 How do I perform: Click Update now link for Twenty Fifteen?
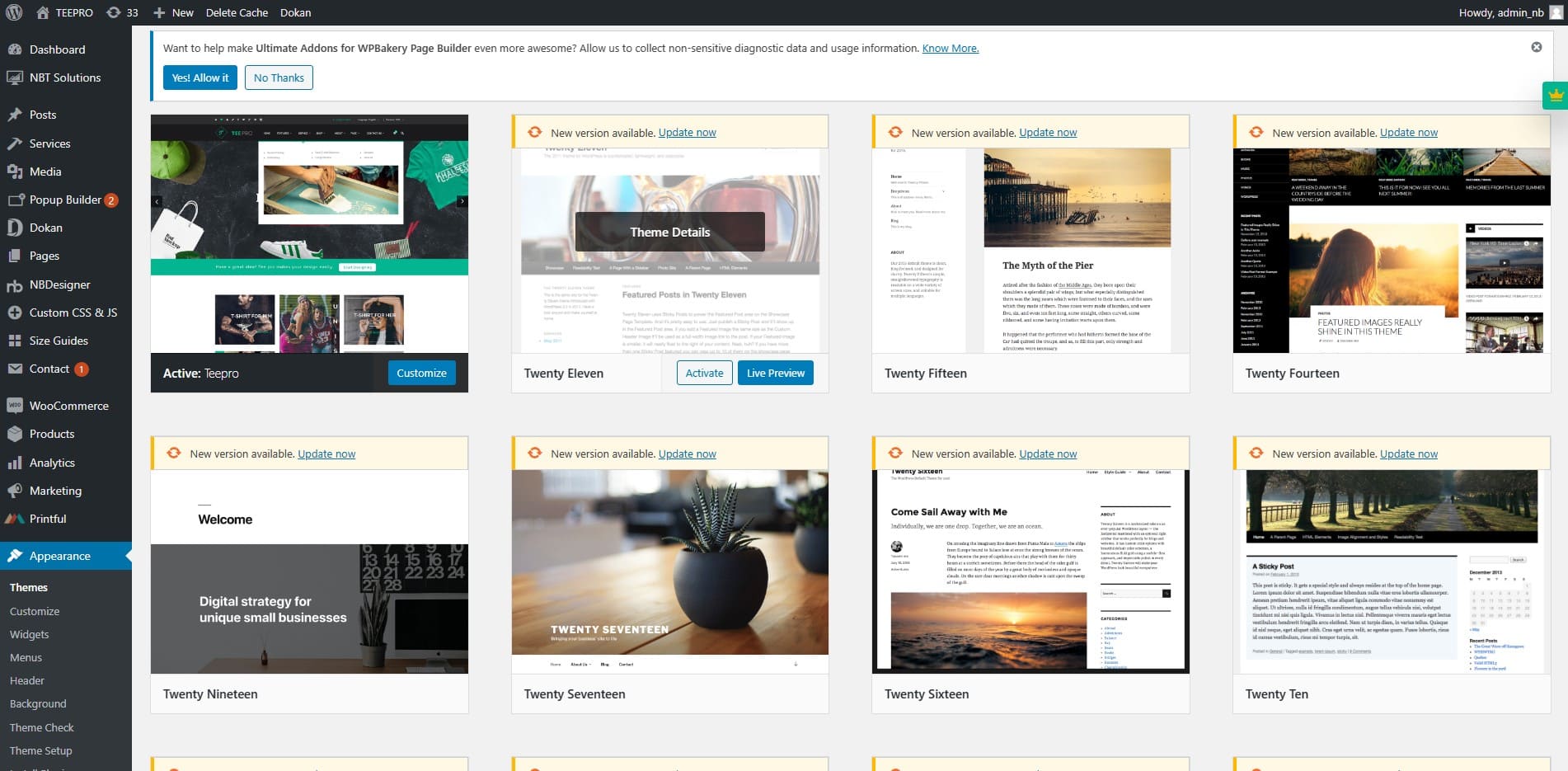coord(1048,132)
